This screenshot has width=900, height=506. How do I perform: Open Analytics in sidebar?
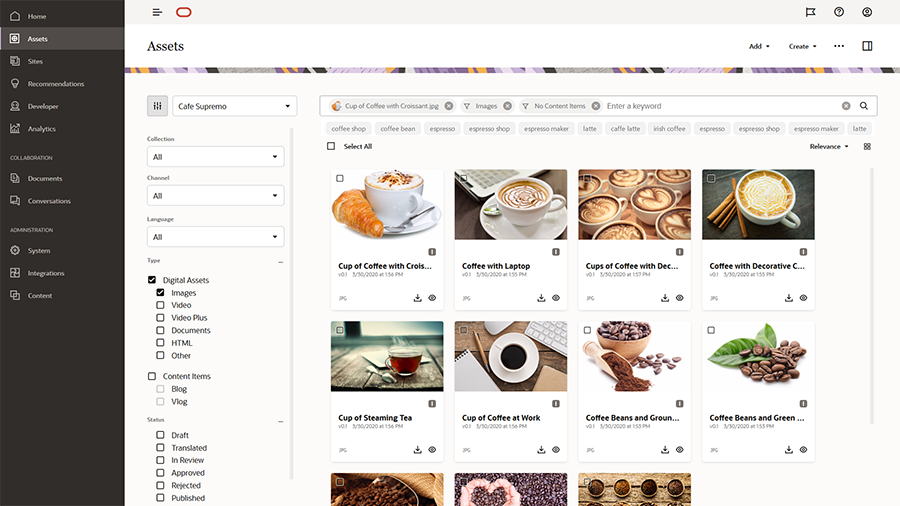pyautogui.click(x=62, y=129)
